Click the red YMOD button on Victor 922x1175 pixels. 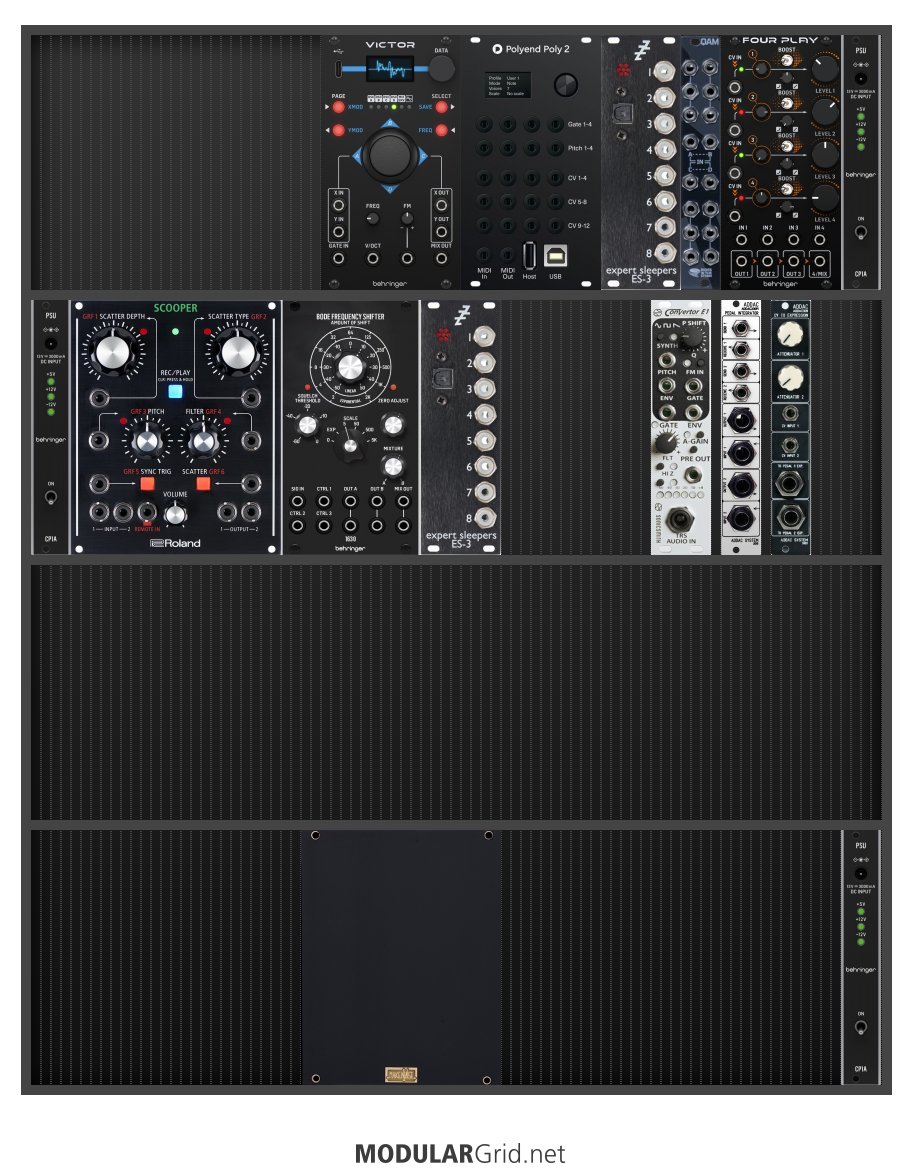[x=339, y=130]
